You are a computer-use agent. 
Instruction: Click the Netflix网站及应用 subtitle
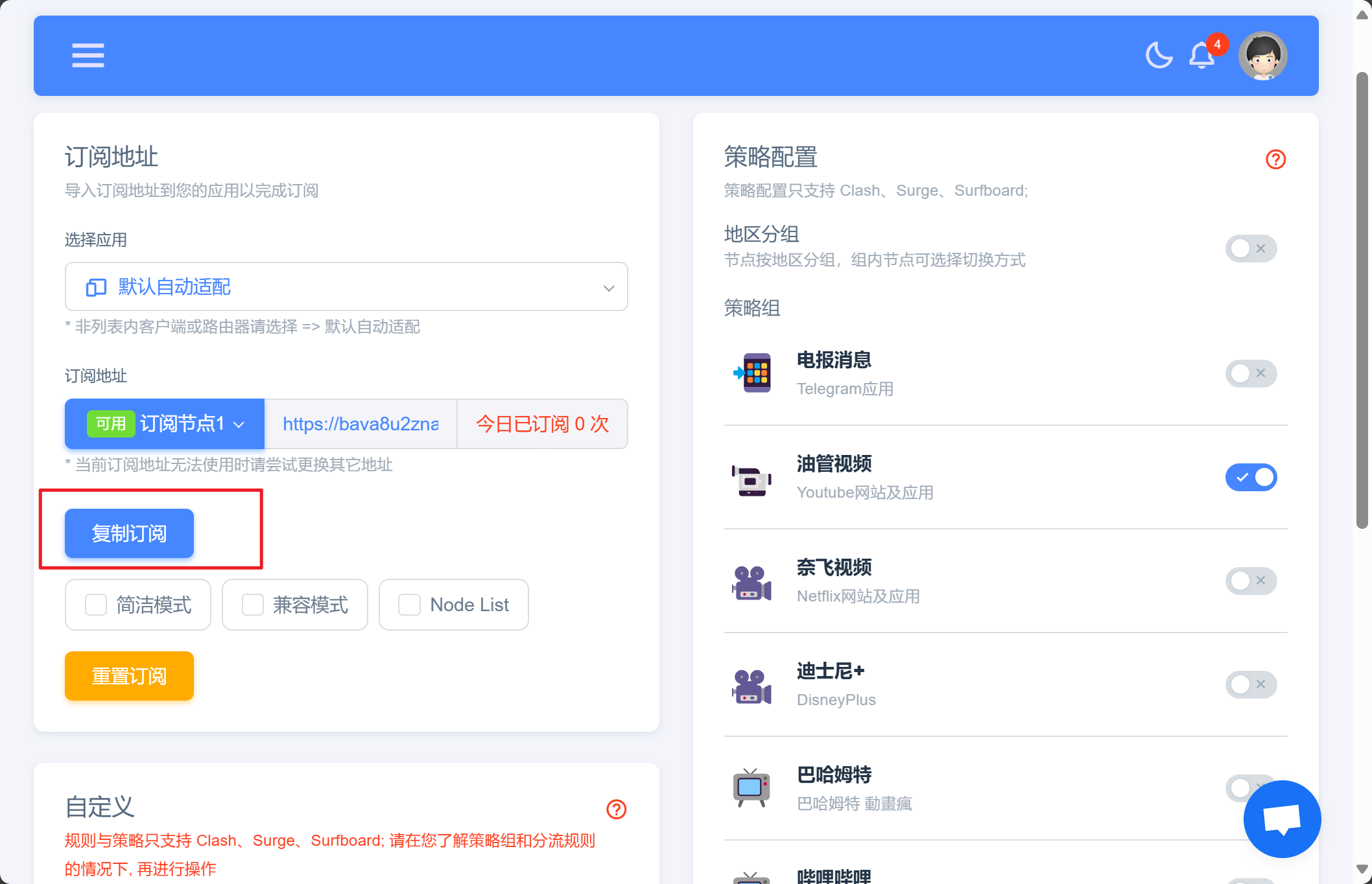tap(858, 596)
